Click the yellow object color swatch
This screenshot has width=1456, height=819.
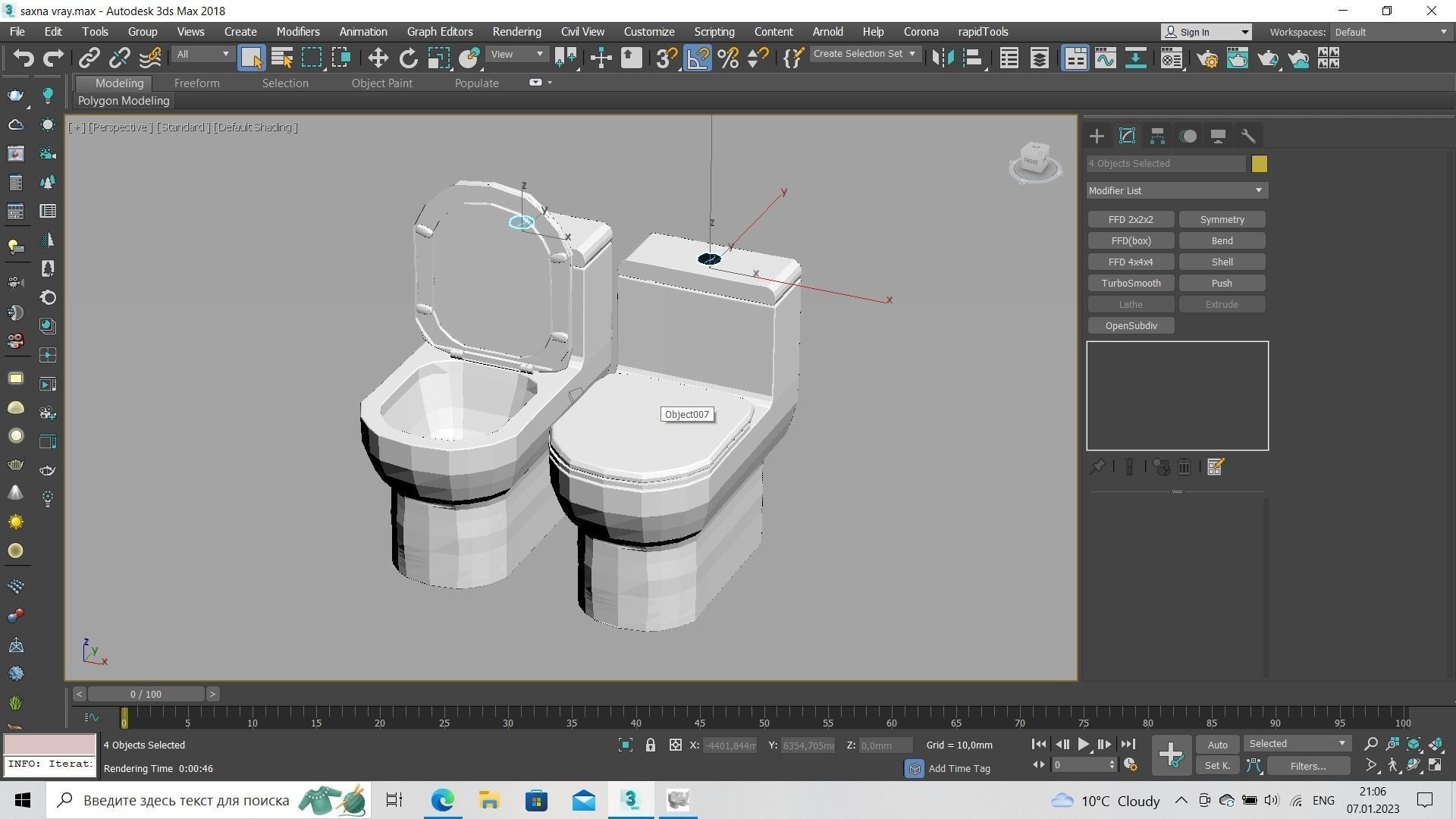[1259, 164]
